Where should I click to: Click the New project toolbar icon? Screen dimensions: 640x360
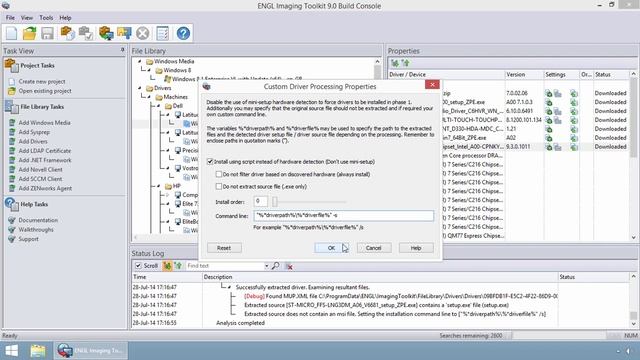11,33
